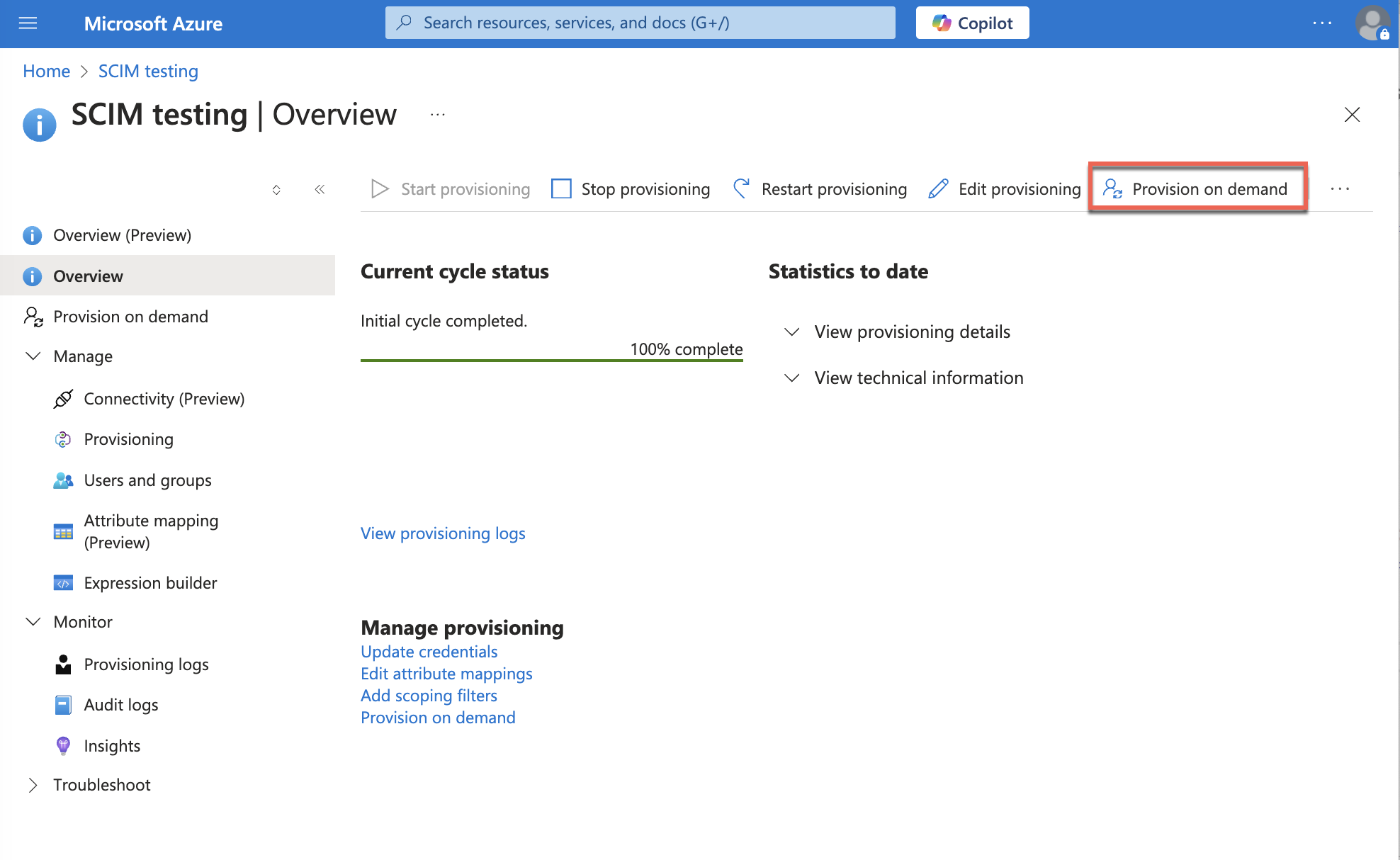Open Connectivity (Preview) in sidebar
1400x860 pixels.
[x=164, y=399]
